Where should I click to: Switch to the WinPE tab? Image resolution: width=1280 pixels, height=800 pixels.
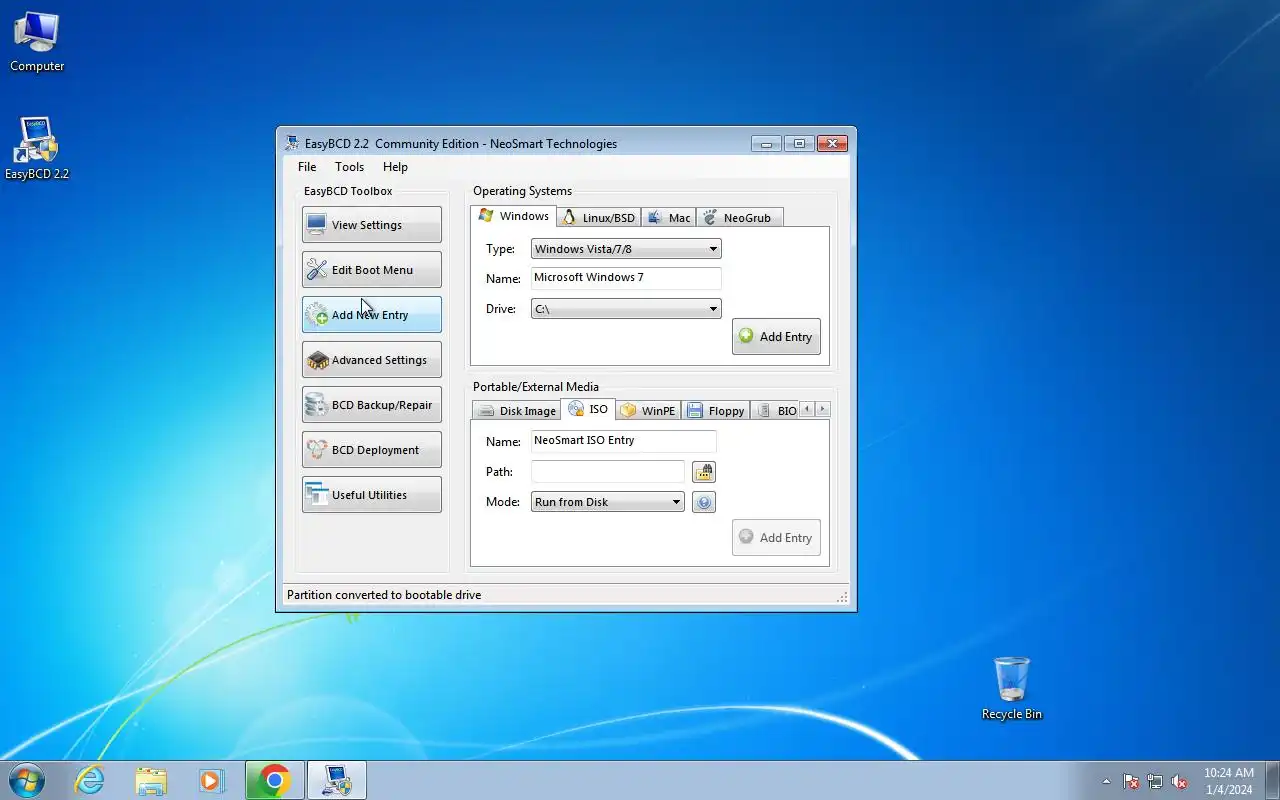coord(648,410)
